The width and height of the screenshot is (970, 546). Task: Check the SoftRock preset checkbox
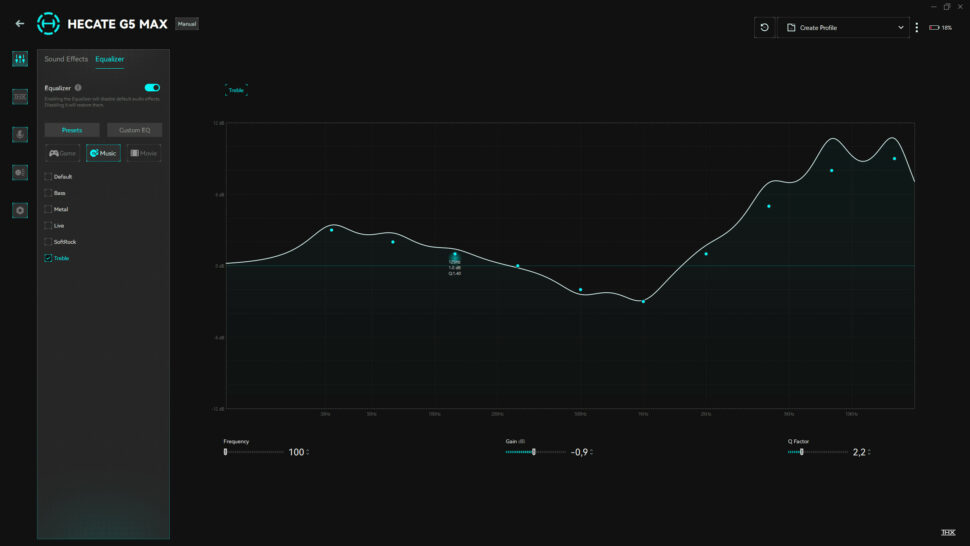point(48,242)
